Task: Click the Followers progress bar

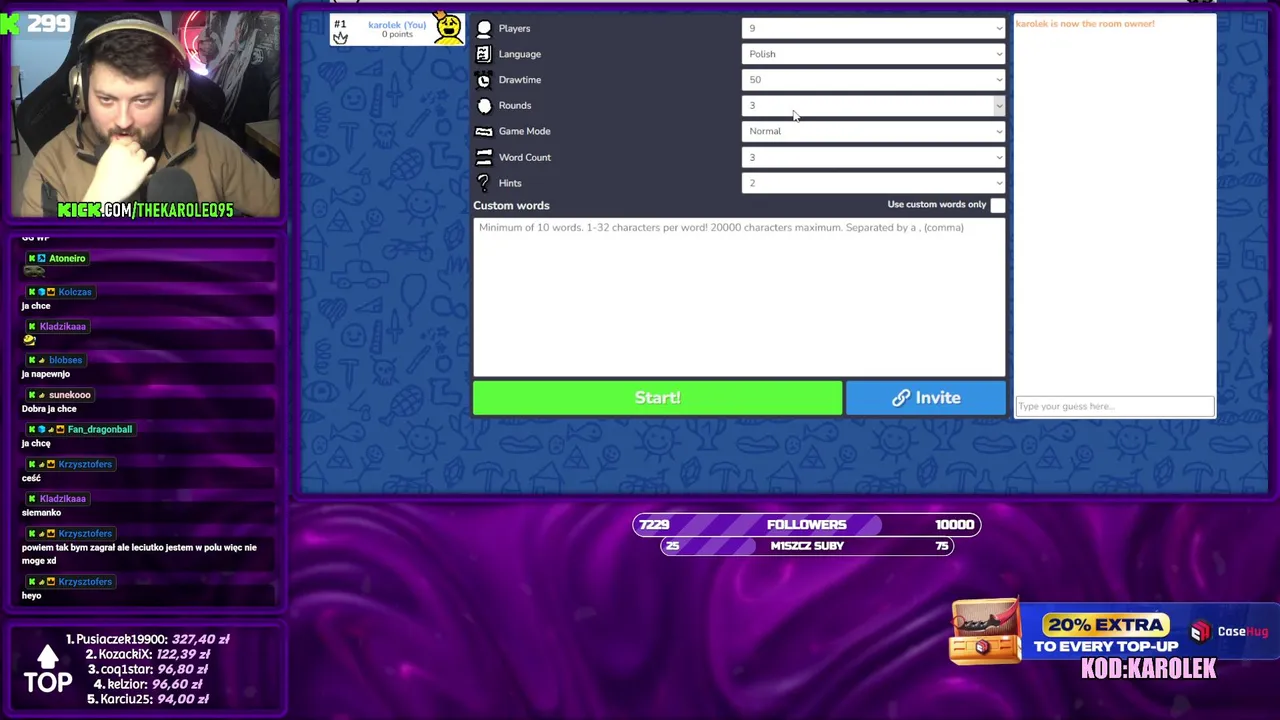Action: point(806,525)
